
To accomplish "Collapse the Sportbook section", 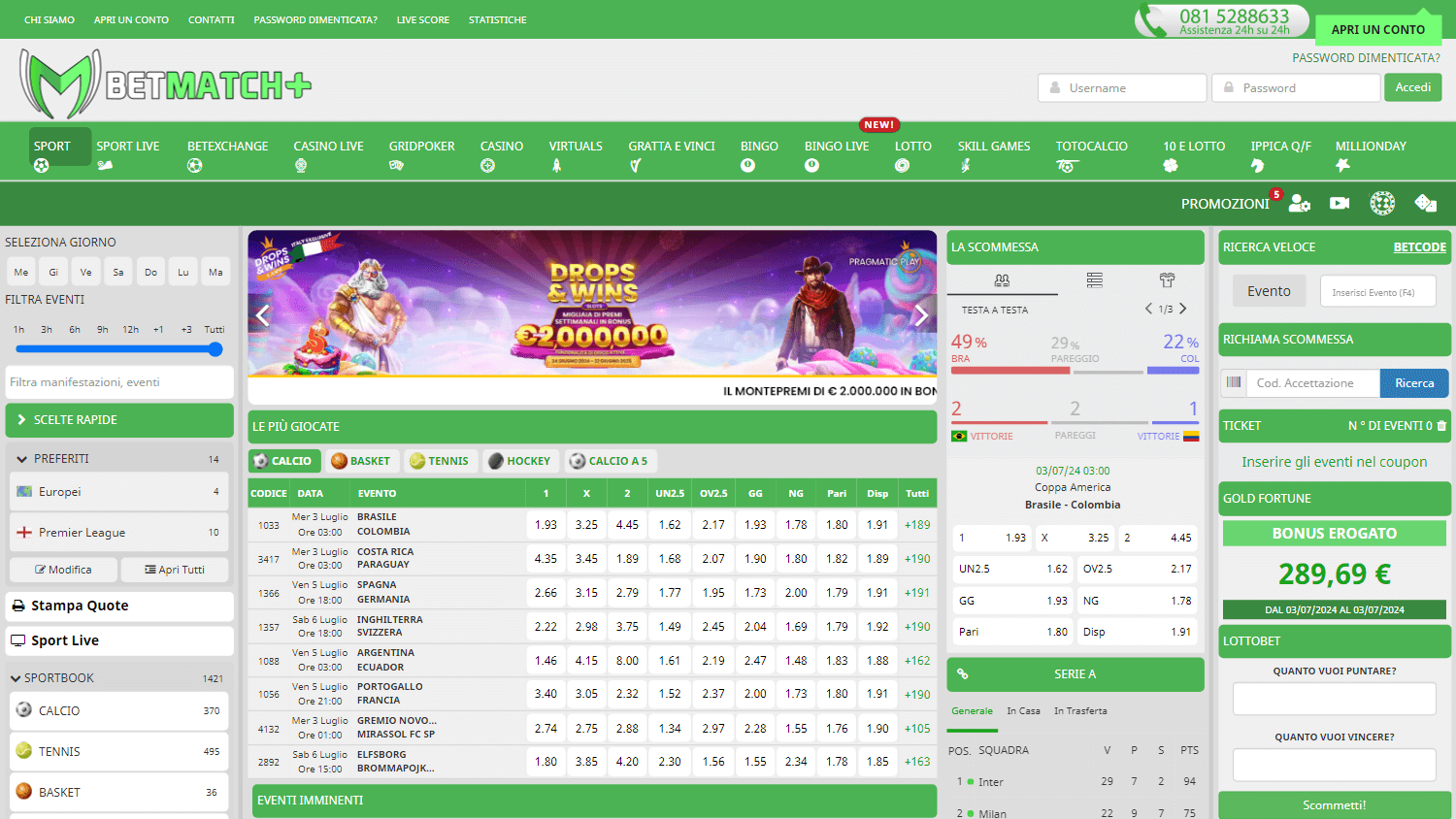I will [x=16, y=678].
